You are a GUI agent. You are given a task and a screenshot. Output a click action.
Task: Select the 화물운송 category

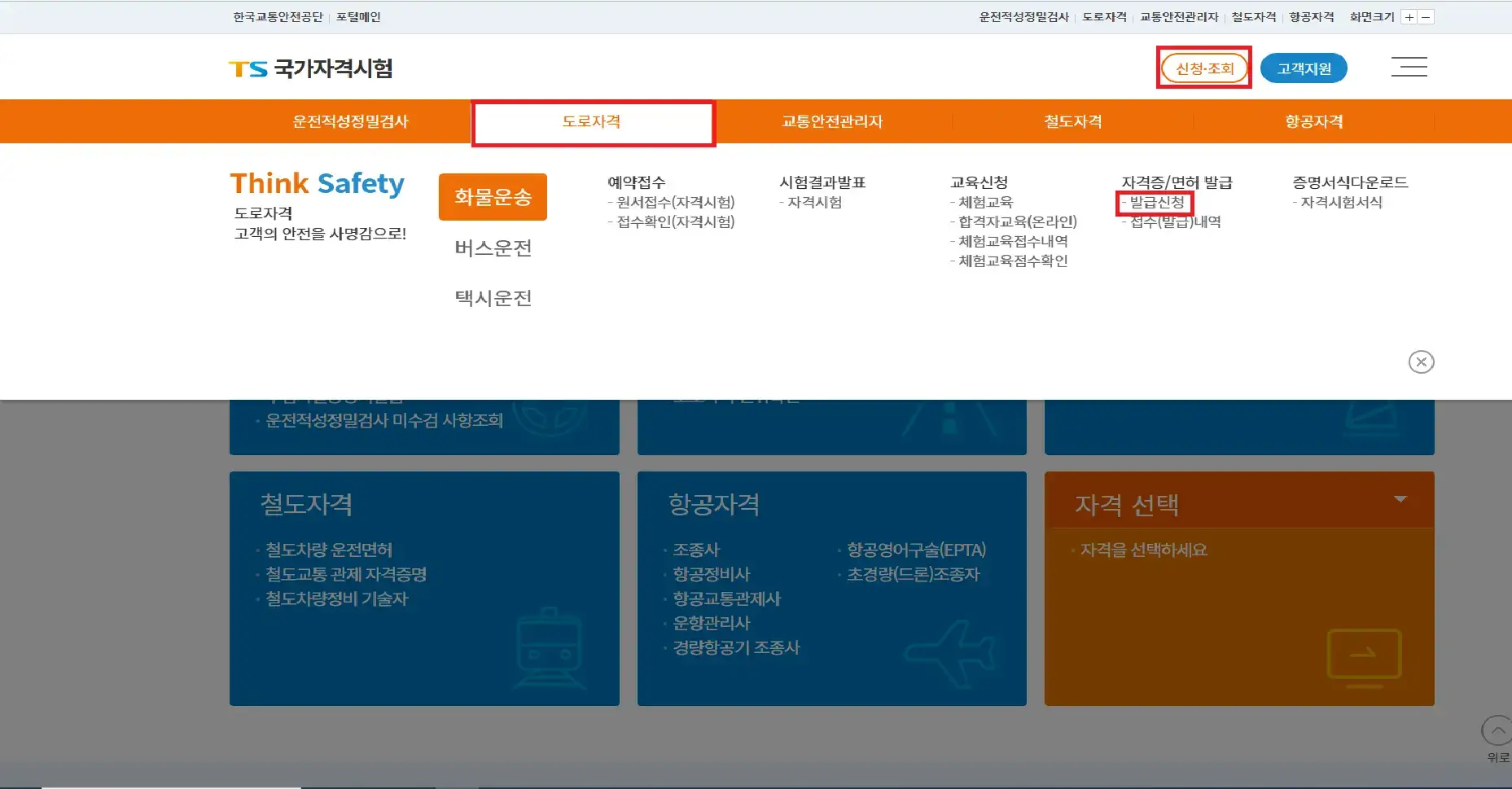click(x=493, y=197)
